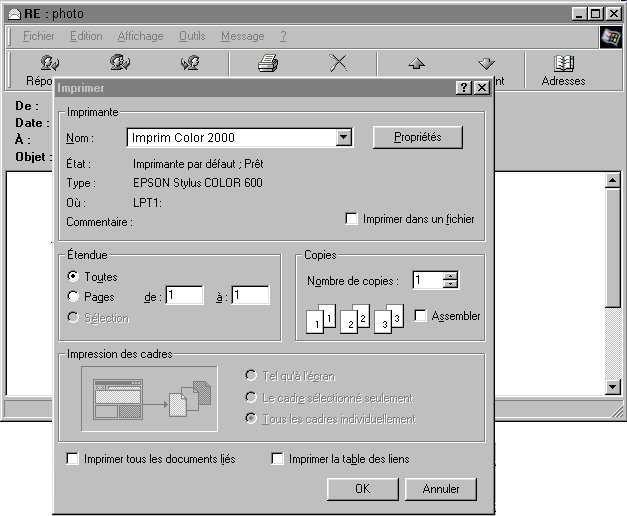
Task: Toggle the Assembler checkbox
Action: pyautogui.click(x=420, y=315)
